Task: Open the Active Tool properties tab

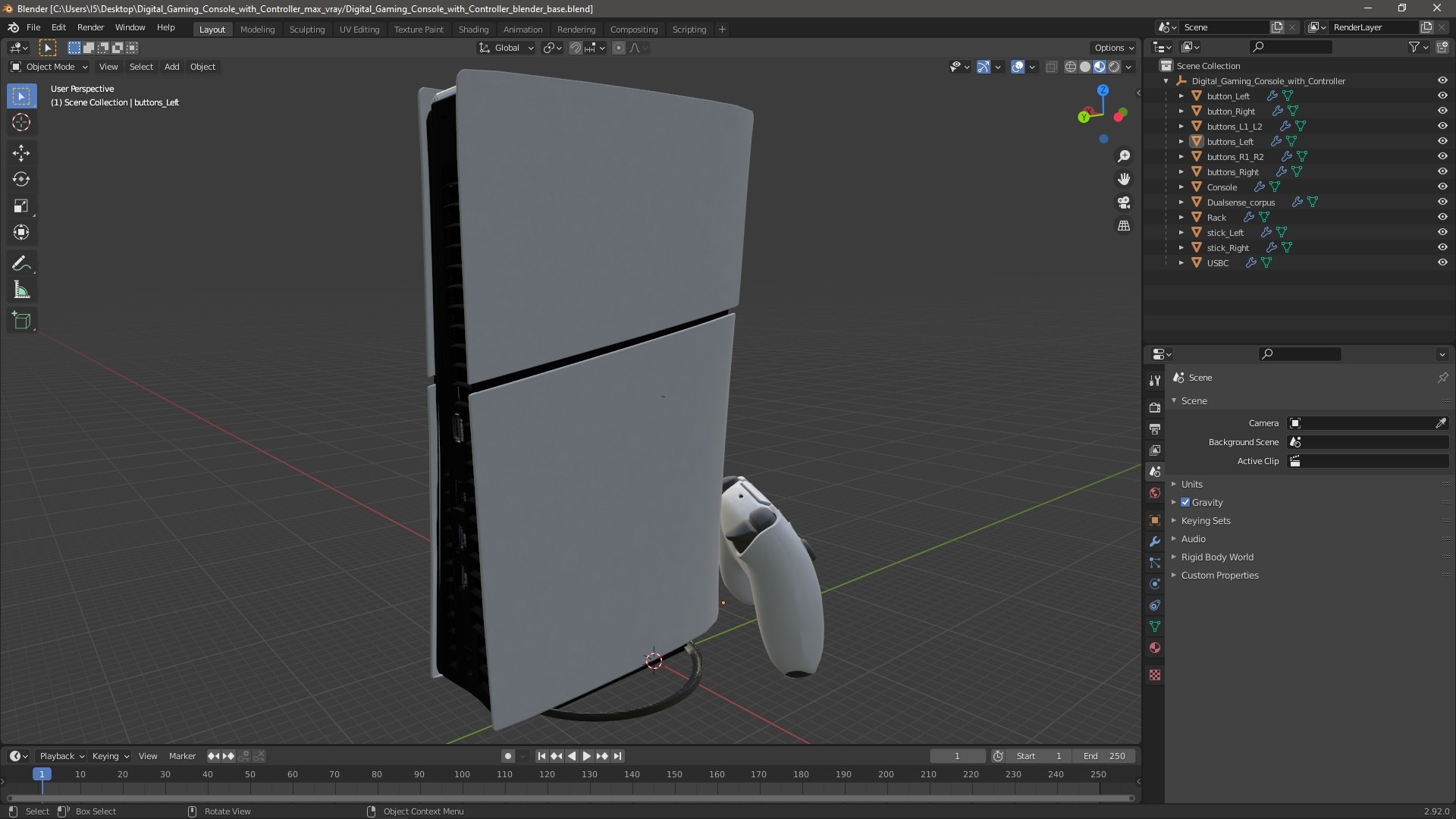Action: 1155,381
